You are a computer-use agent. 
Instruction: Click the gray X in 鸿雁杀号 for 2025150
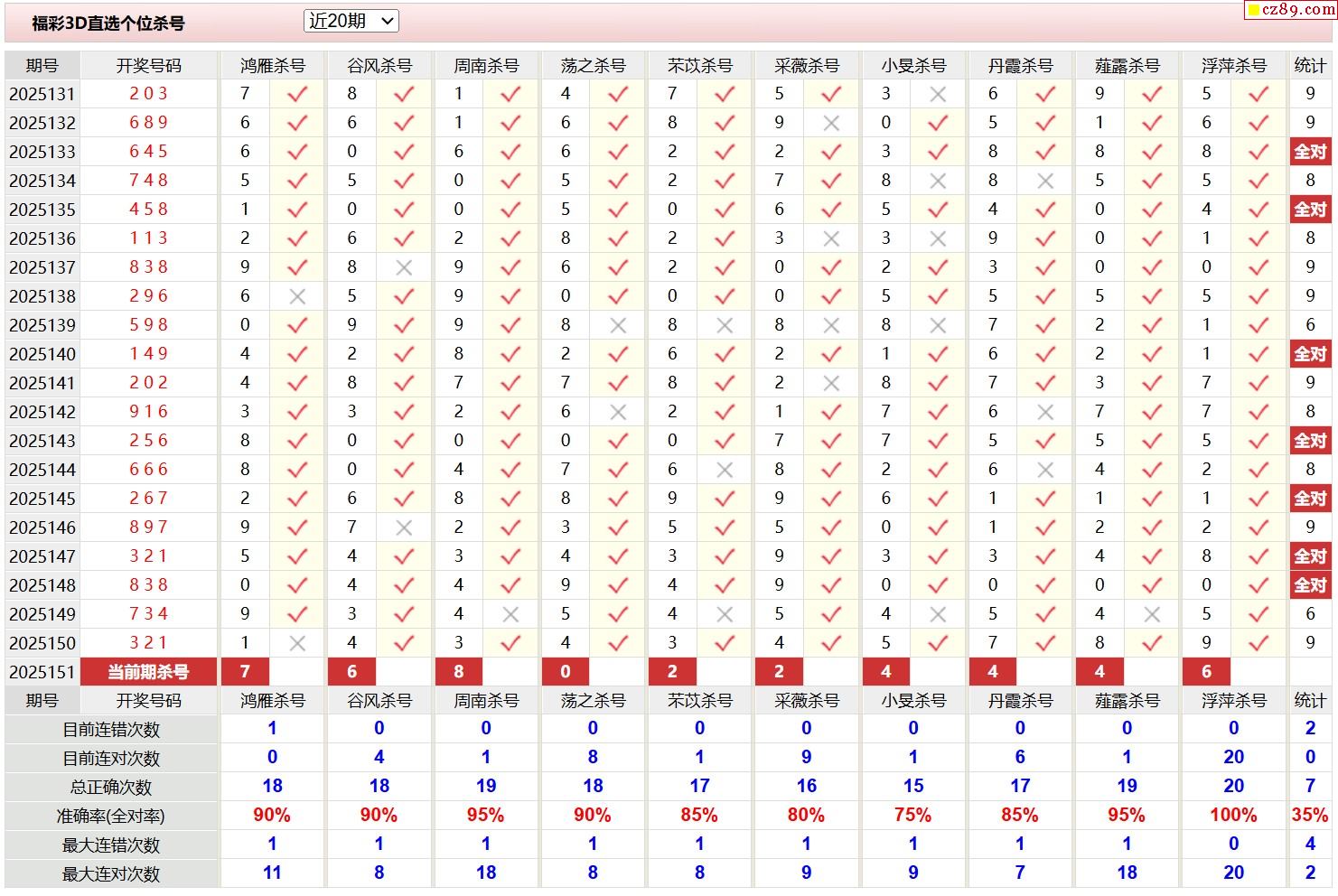point(297,643)
